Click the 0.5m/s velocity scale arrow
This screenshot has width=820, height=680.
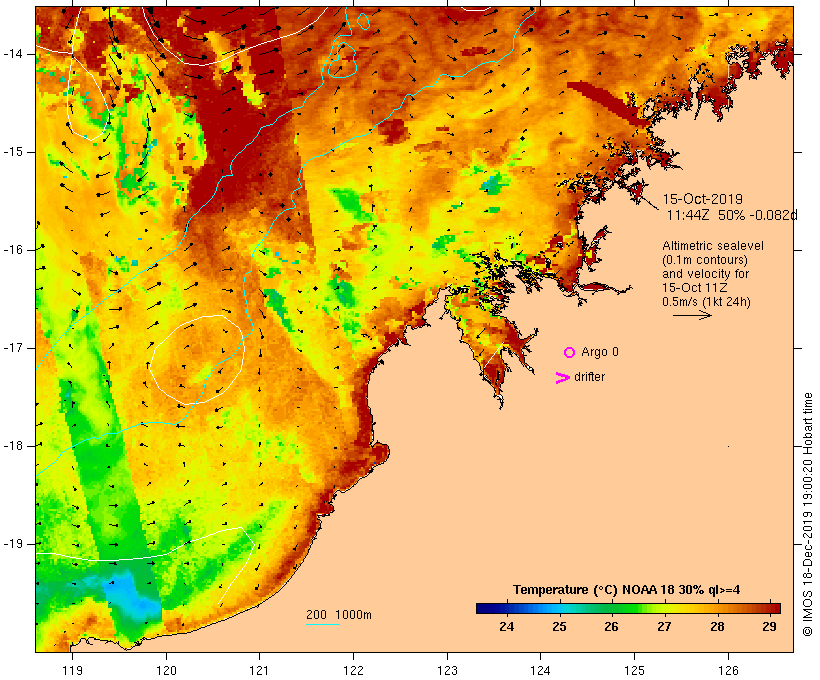pyautogui.click(x=692, y=315)
